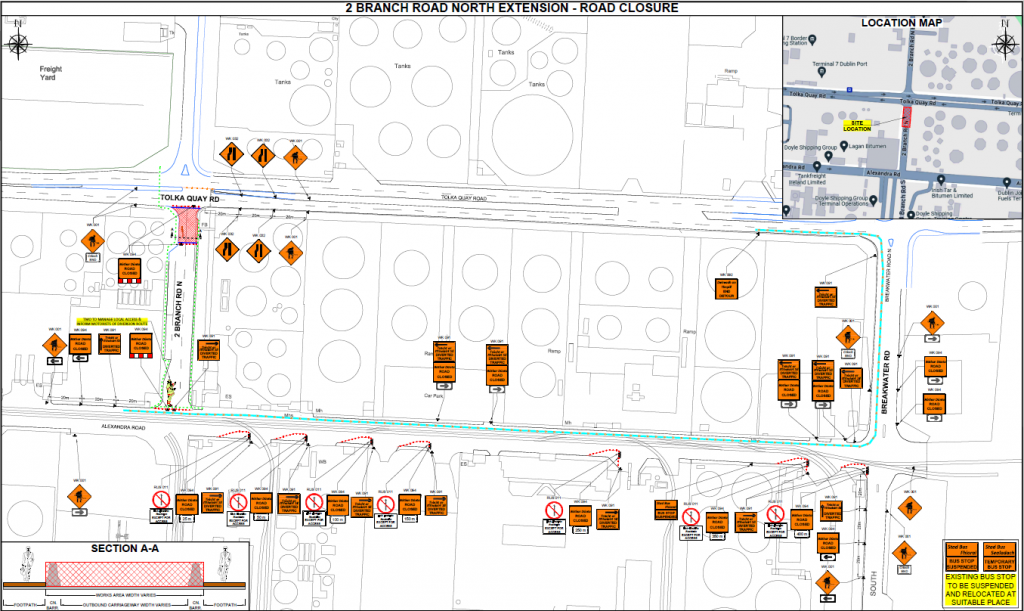This screenshot has width=1024, height=611.
Task: Click the compass rose inside the Location Map
Action: 1006,42
